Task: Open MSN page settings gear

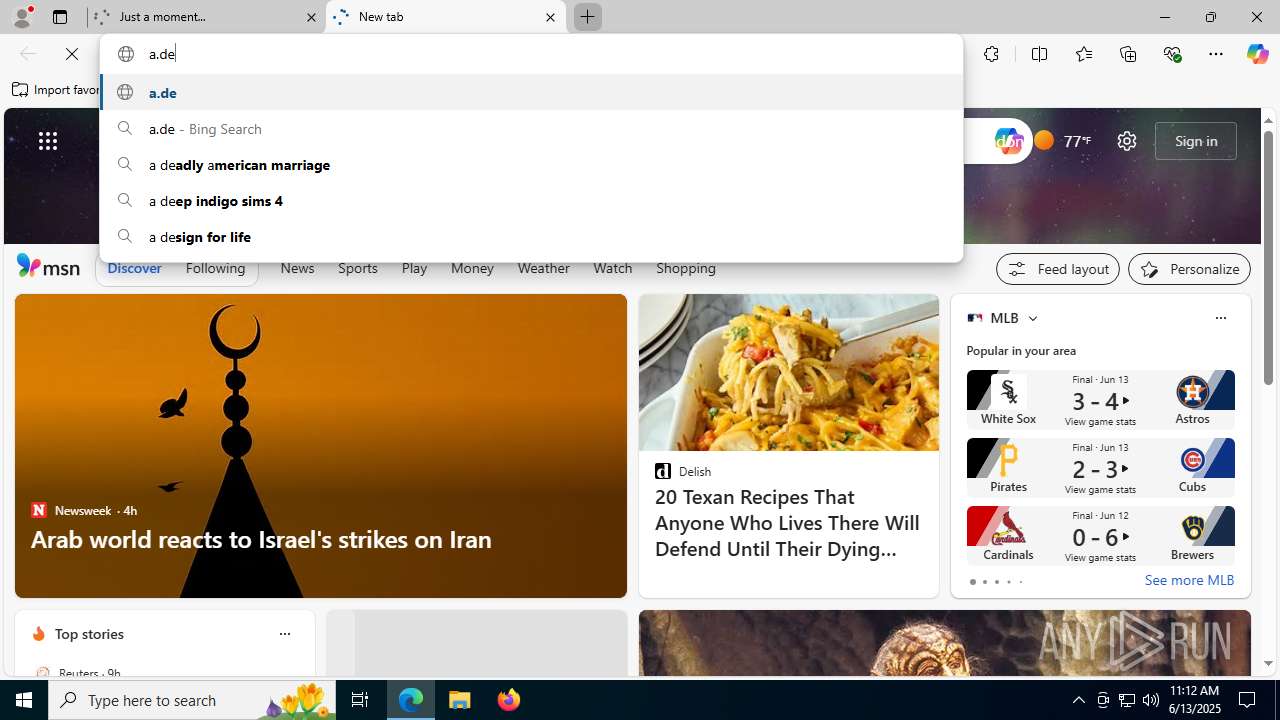Action: 1127,141
